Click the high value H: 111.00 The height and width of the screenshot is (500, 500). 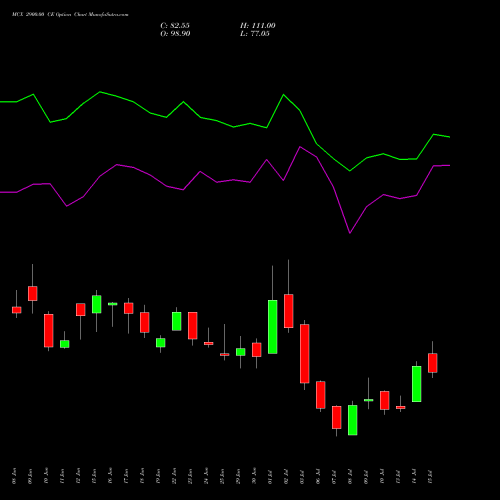click(258, 26)
